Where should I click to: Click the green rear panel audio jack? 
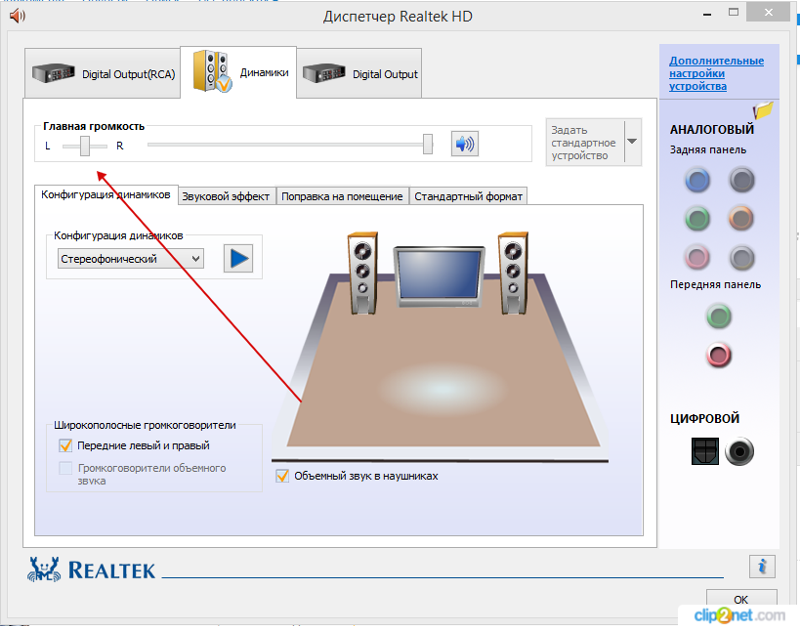pyautogui.click(x=697, y=219)
